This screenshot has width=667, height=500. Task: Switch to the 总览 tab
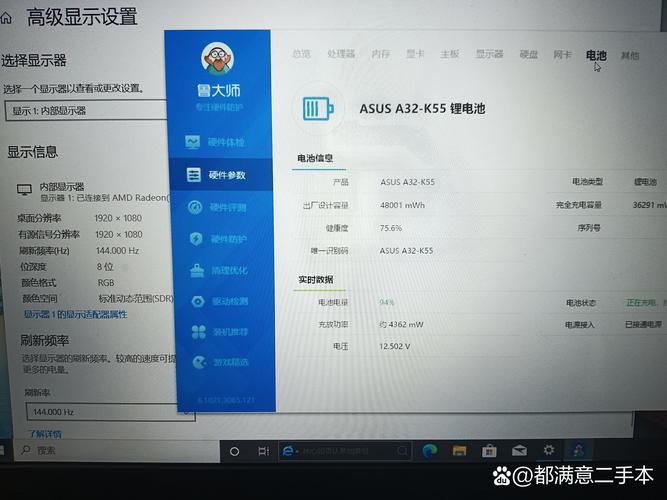(301, 54)
